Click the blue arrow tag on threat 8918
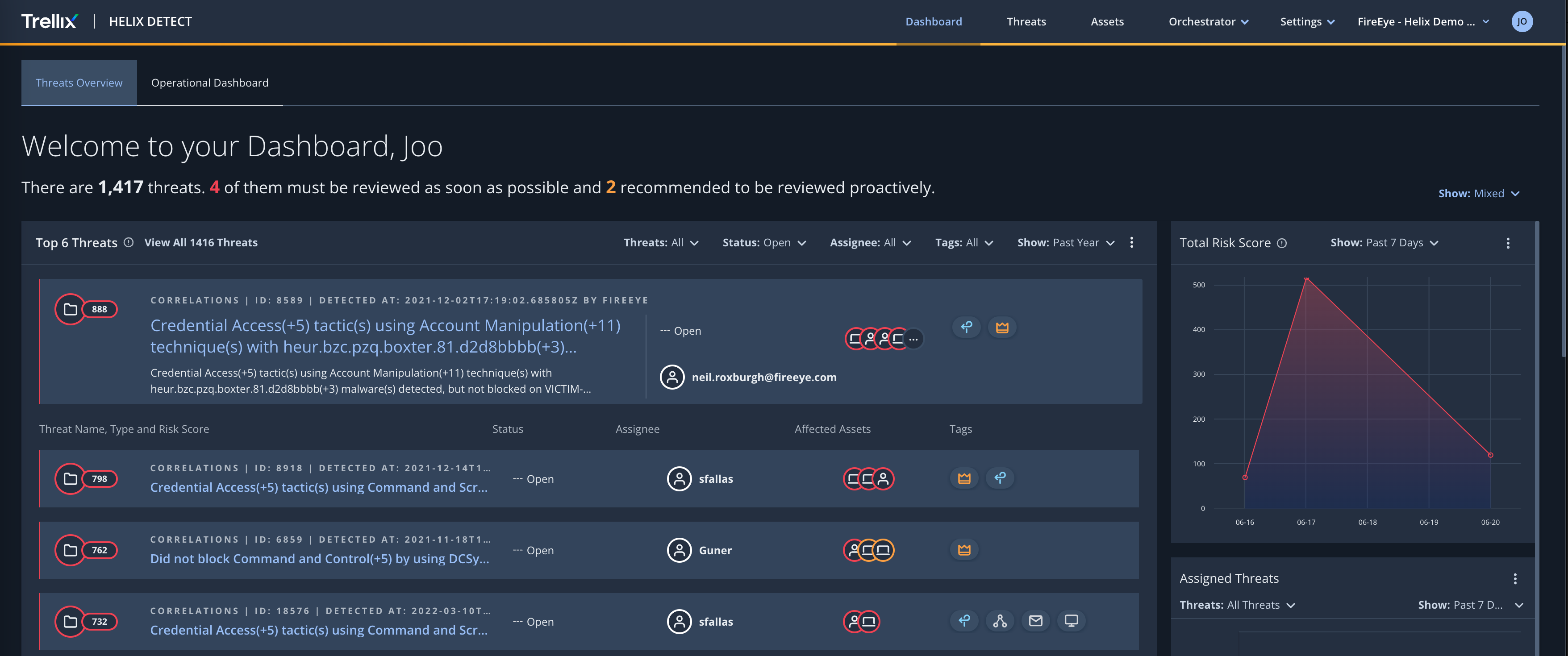This screenshot has height=656, width=1568. click(1000, 478)
